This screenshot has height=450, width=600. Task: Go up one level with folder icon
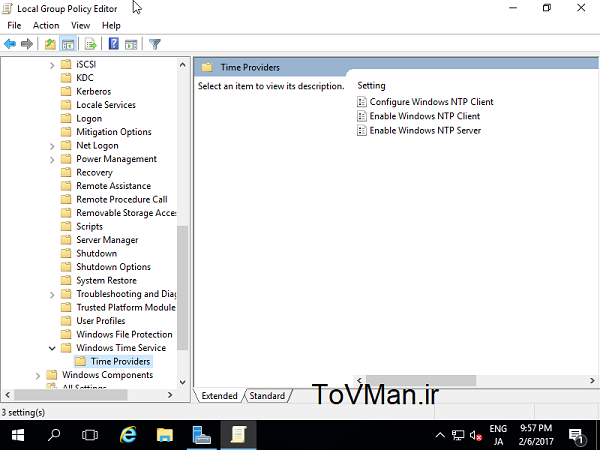[50, 44]
